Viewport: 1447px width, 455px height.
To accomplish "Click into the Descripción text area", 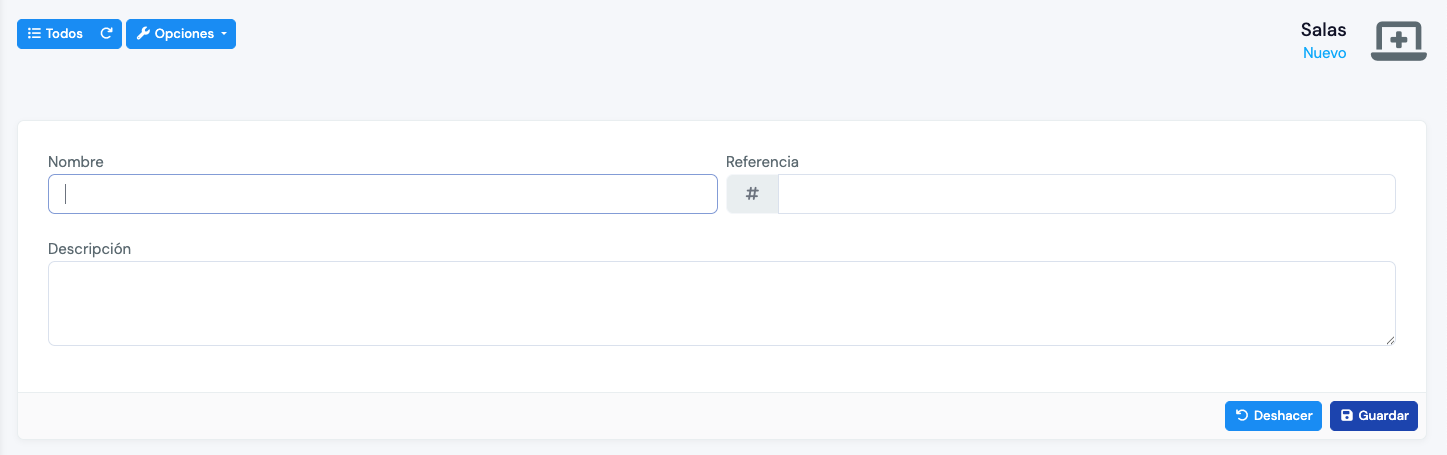I will click(x=720, y=303).
